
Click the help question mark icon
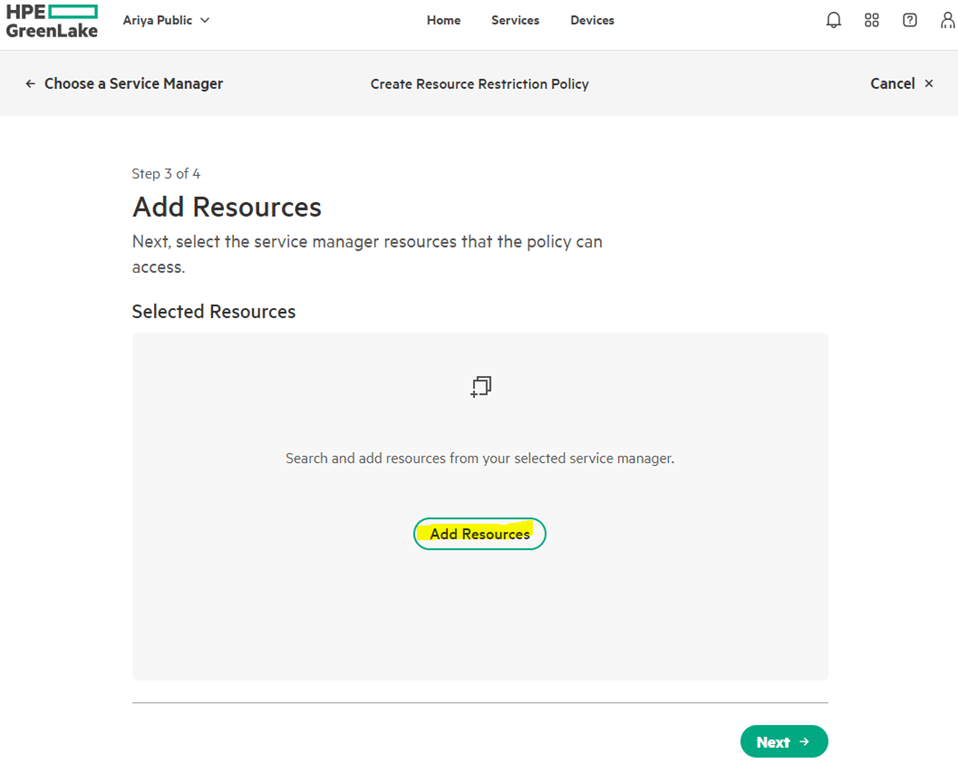pos(909,20)
